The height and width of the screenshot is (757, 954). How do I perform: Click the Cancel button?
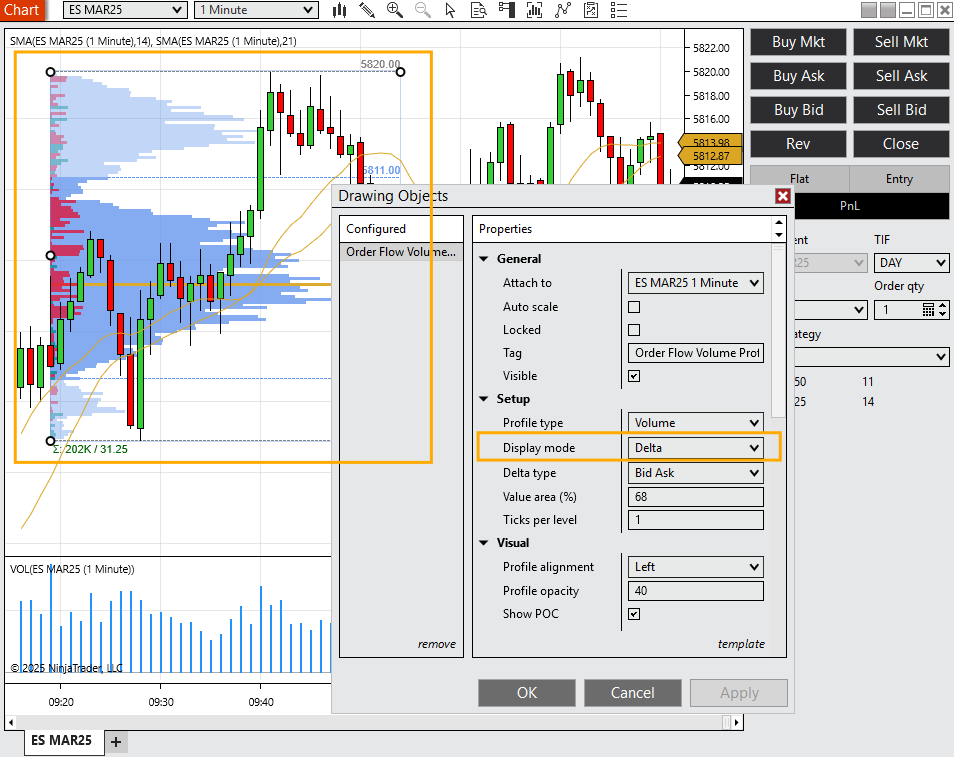tap(633, 693)
